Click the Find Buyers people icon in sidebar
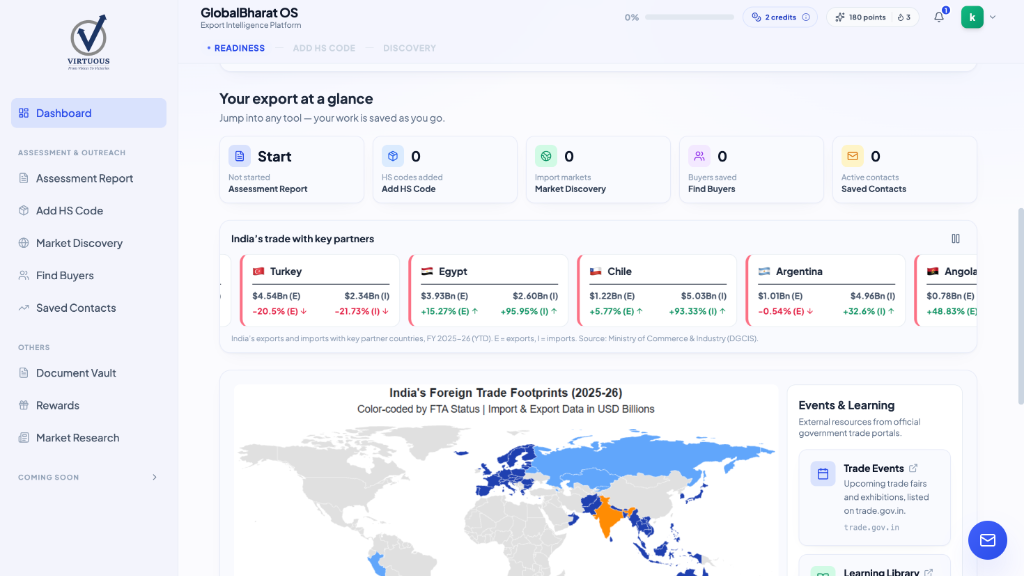This screenshot has width=1024, height=576. [24, 276]
